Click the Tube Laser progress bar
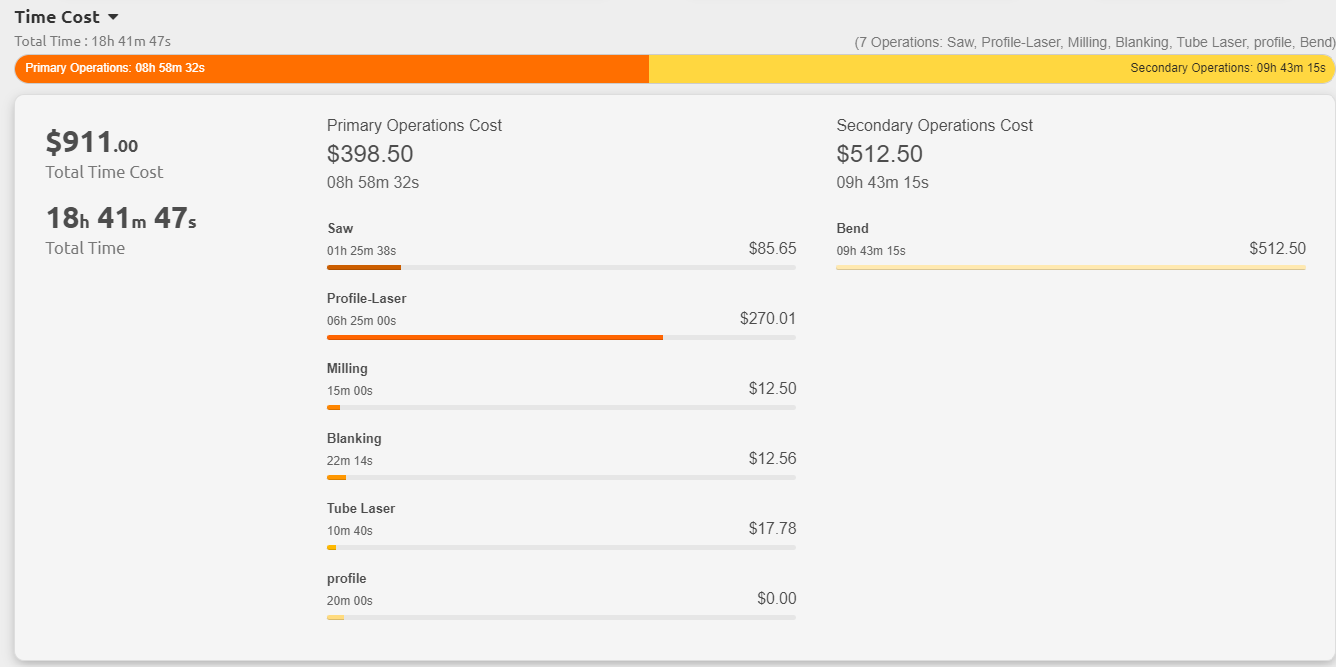Image resolution: width=1336 pixels, height=667 pixels. coord(561,548)
